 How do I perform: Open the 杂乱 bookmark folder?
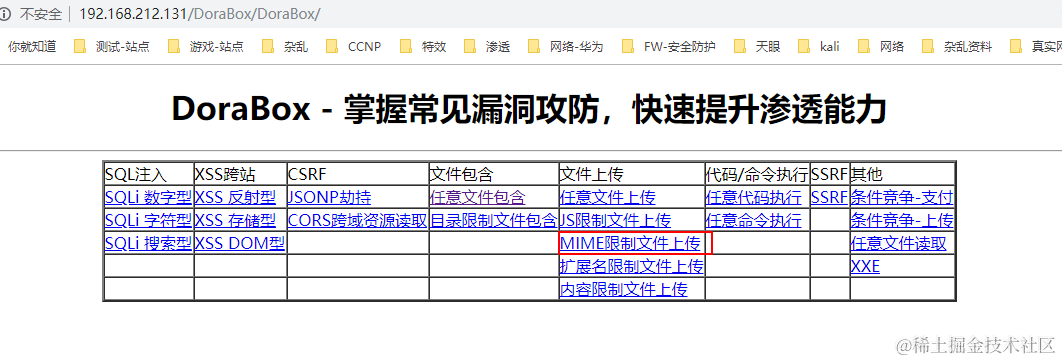pyautogui.click(x=285, y=46)
